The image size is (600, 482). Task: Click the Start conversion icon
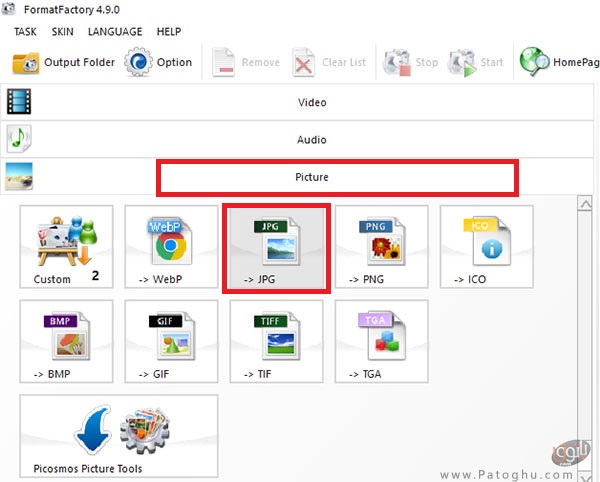point(462,63)
